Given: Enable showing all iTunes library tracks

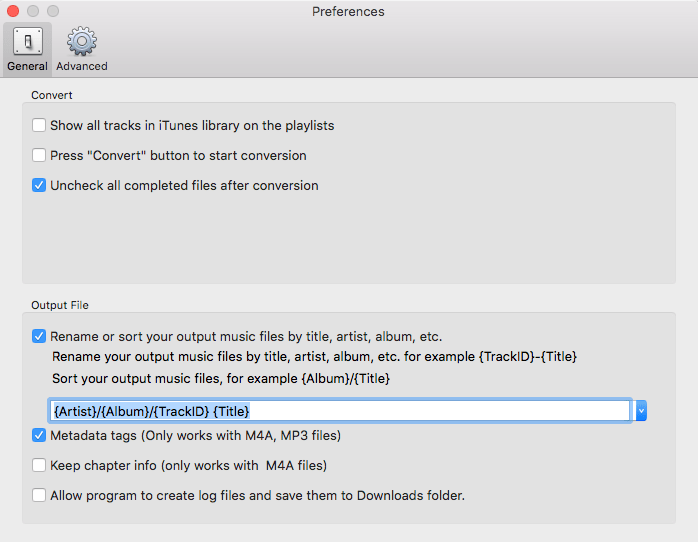Looking at the screenshot, I should pos(39,126).
